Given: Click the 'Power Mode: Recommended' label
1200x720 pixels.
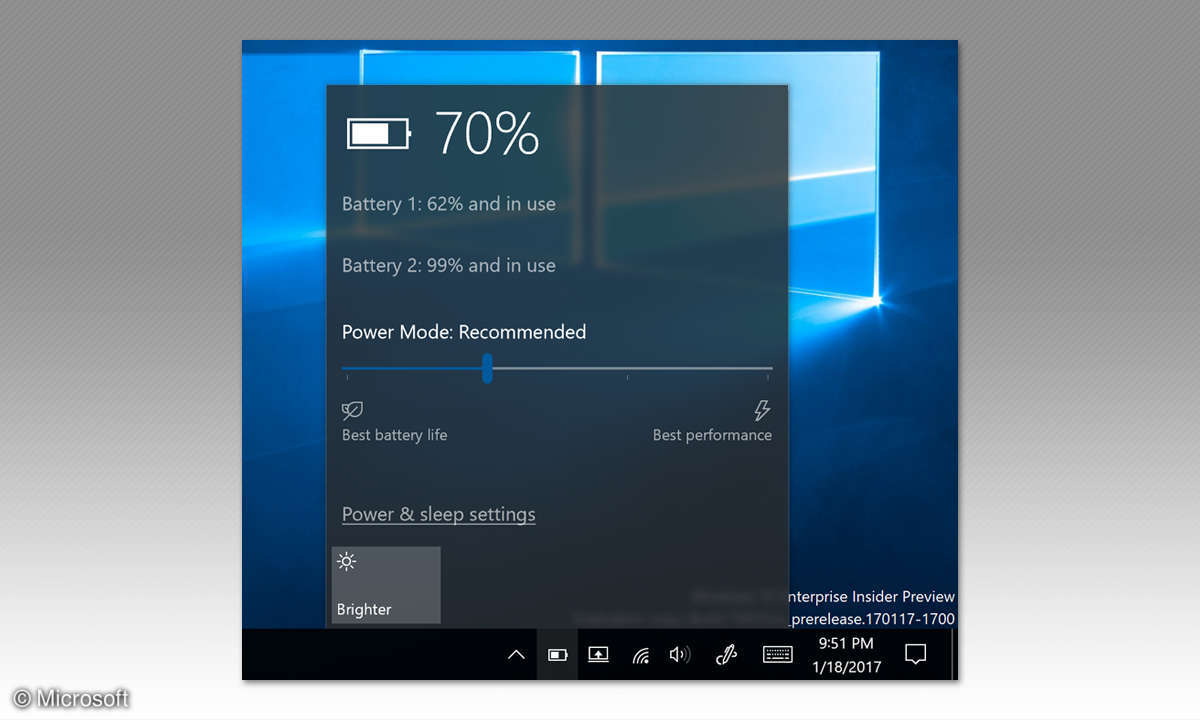Looking at the screenshot, I should click(x=464, y=332).
